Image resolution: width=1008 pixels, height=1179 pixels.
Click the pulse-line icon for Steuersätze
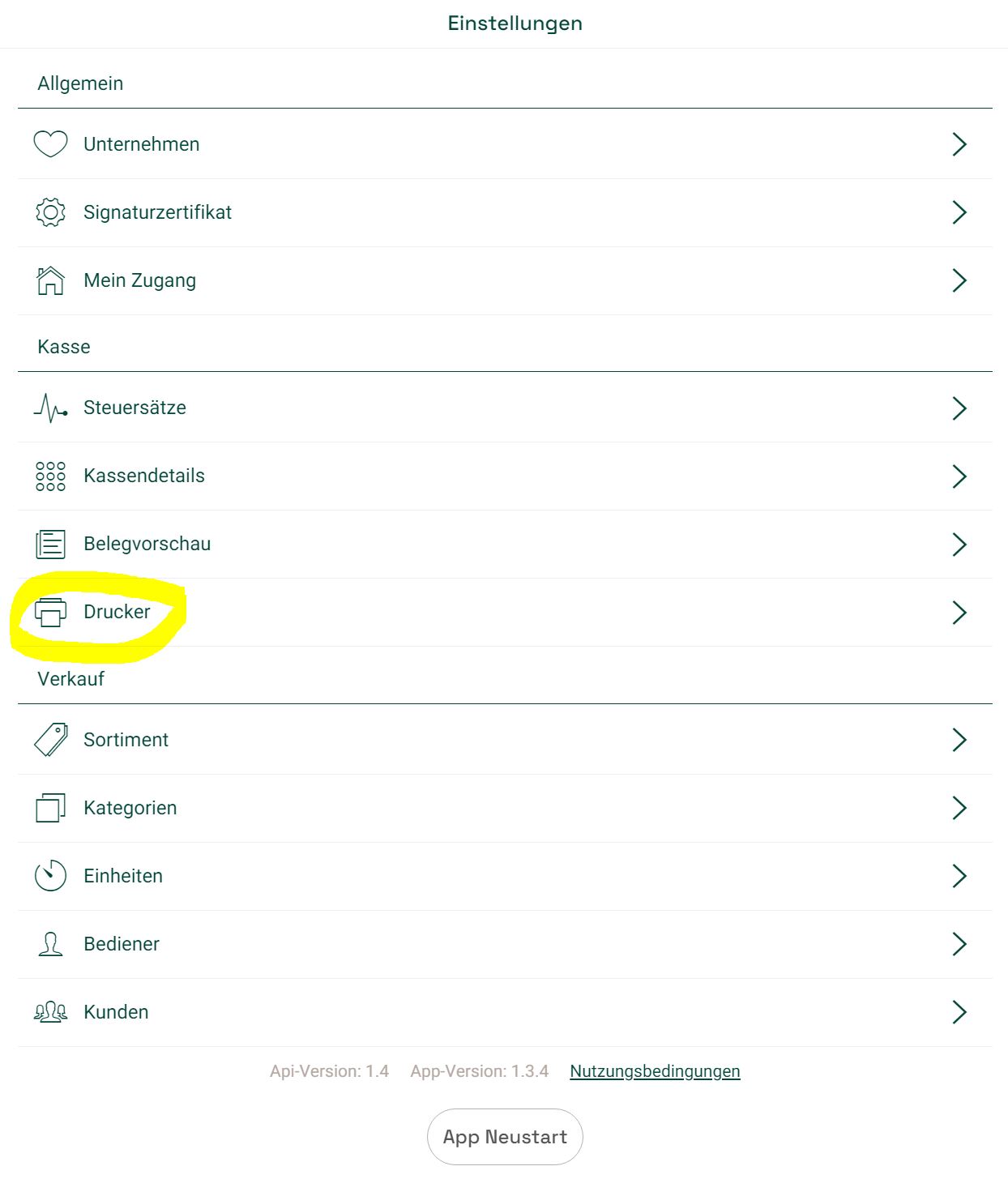click(x=50, y=408)
